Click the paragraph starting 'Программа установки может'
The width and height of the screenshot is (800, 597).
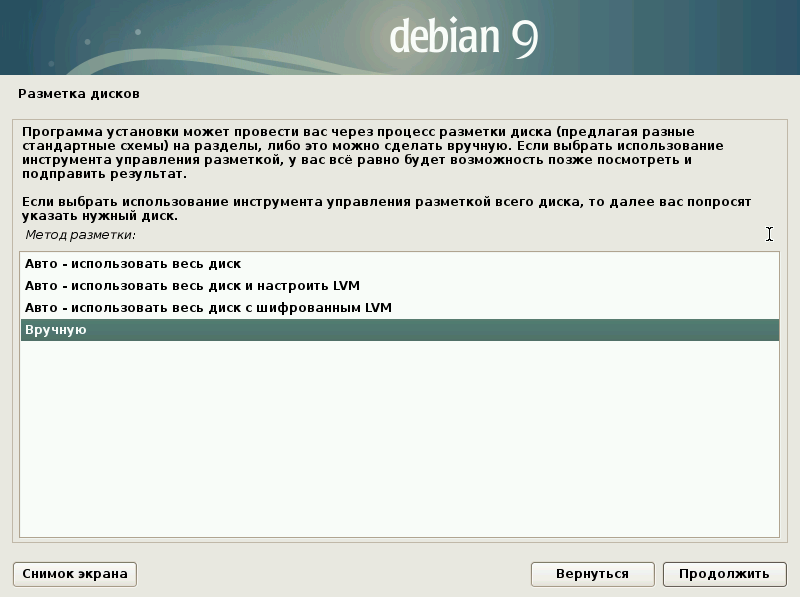pyautogui.click(x=372, y=153)
